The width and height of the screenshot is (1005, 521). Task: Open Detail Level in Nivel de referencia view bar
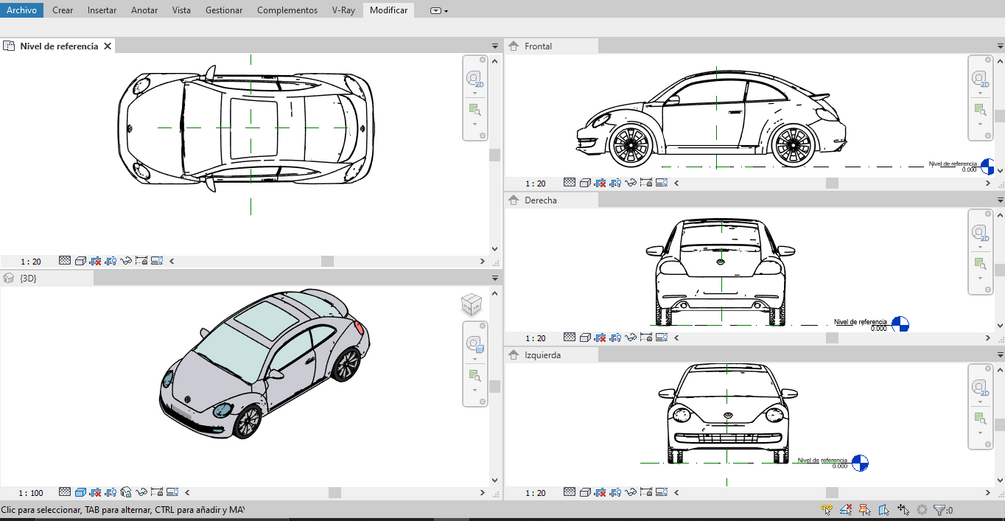(65, 261)
